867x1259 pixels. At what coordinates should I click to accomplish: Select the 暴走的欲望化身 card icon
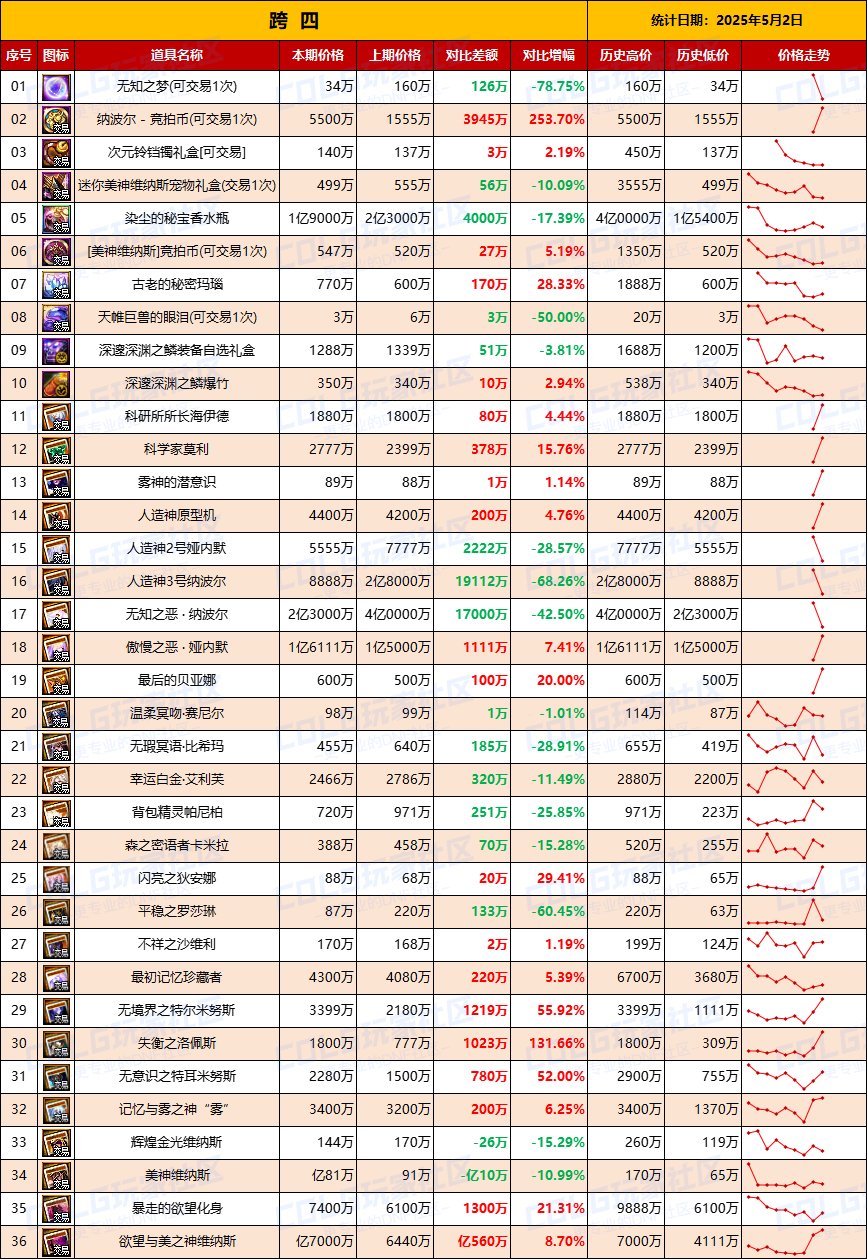[56, 1208]
